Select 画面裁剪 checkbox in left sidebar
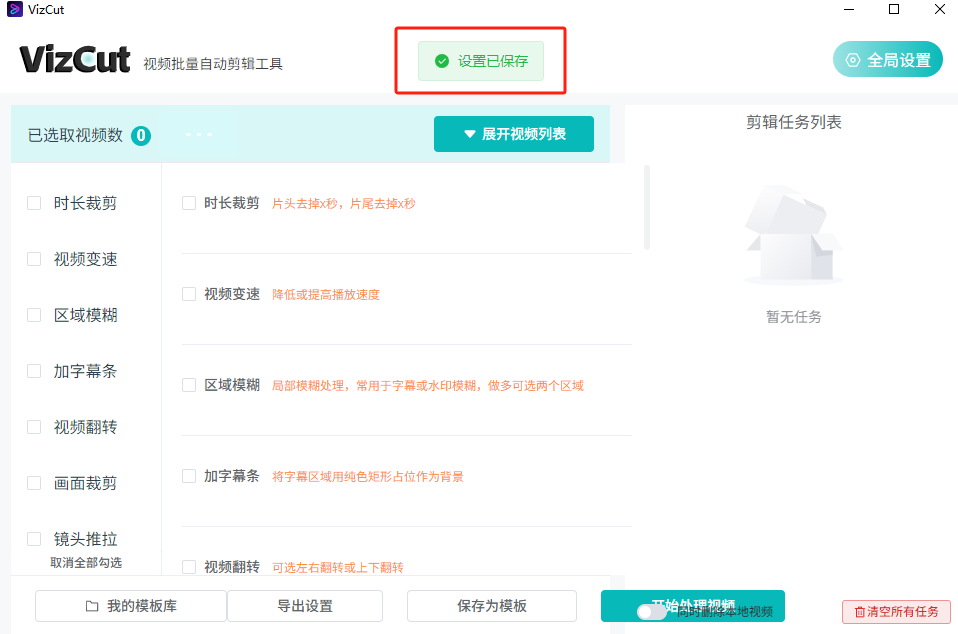The height and width of the screenshot is (634, 958). click(34, 483)
